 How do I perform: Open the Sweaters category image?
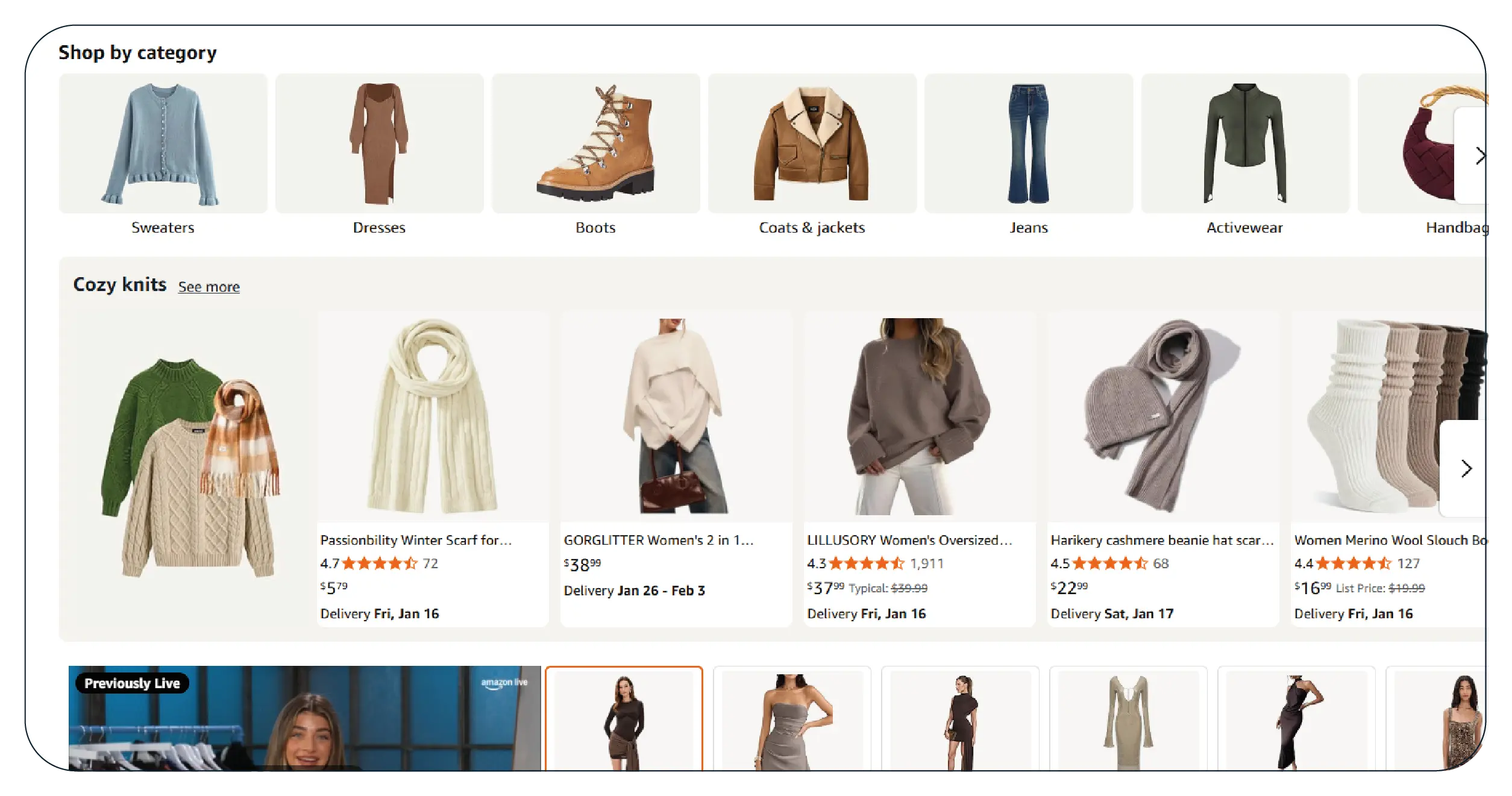(163, 143)
